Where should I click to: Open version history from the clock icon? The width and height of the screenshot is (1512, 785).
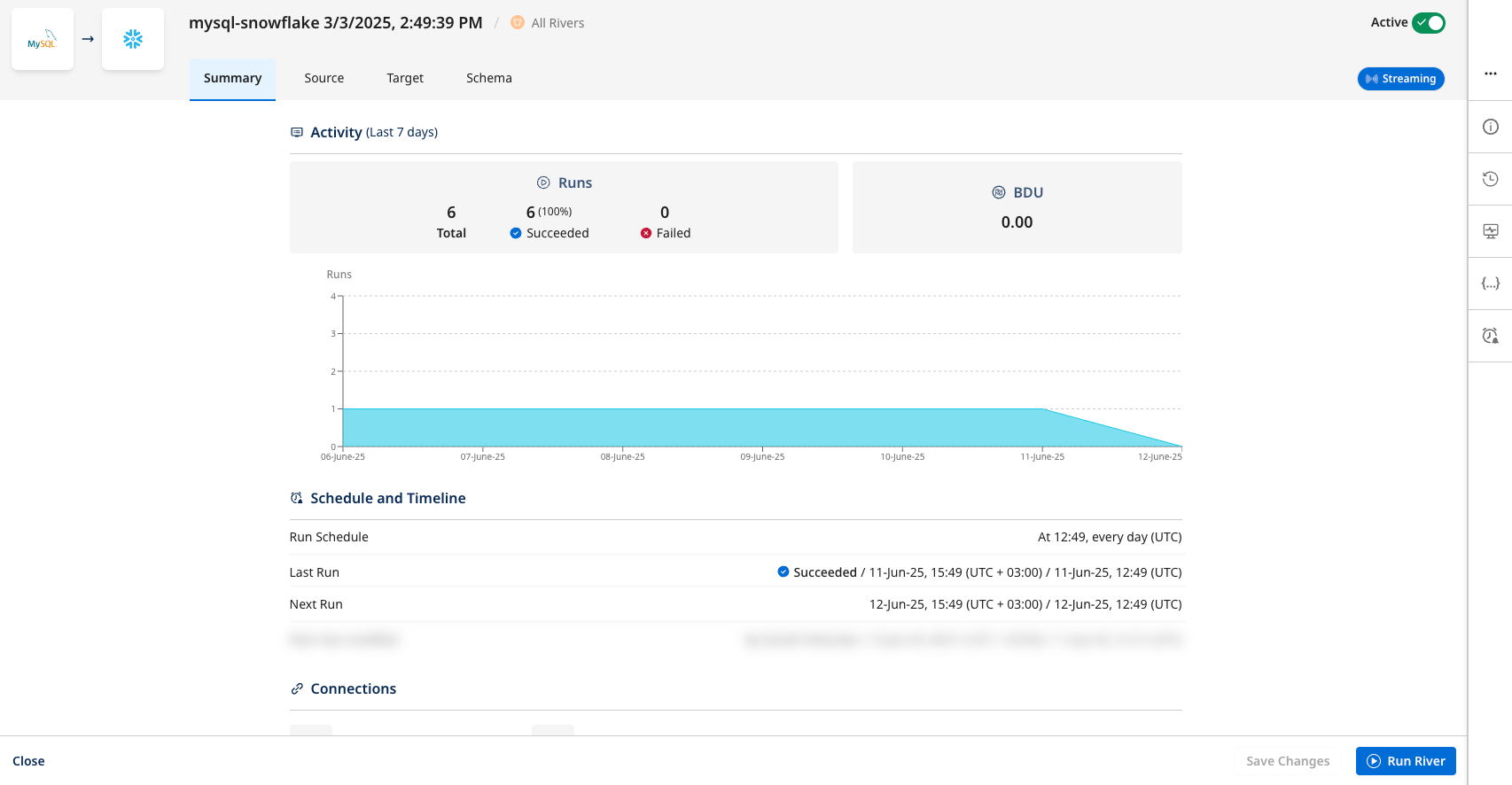pyautogui.click(x=1491, y=179)
